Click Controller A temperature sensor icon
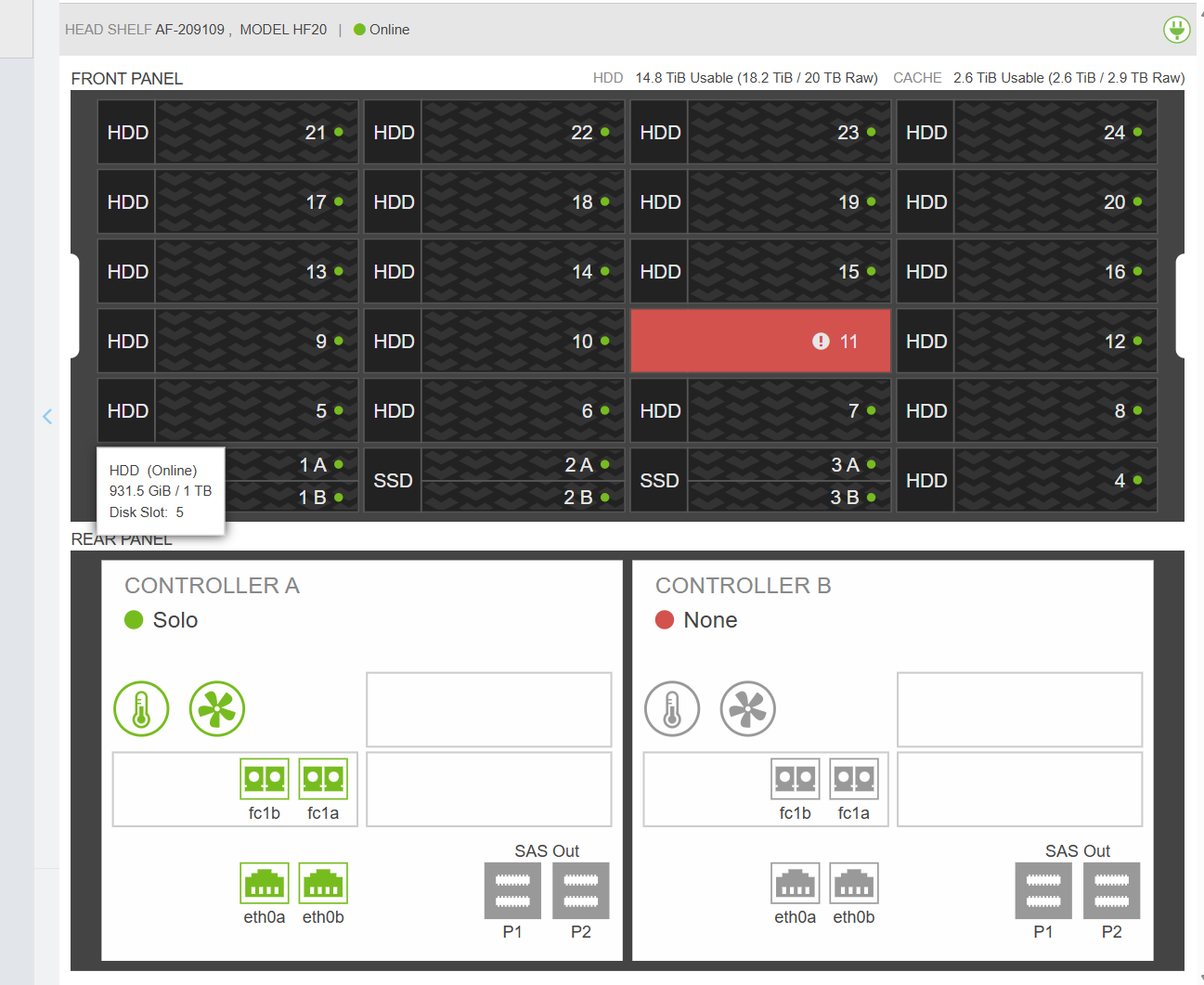1204x985 pixels. pyautogui.click(x=141, y=709)
